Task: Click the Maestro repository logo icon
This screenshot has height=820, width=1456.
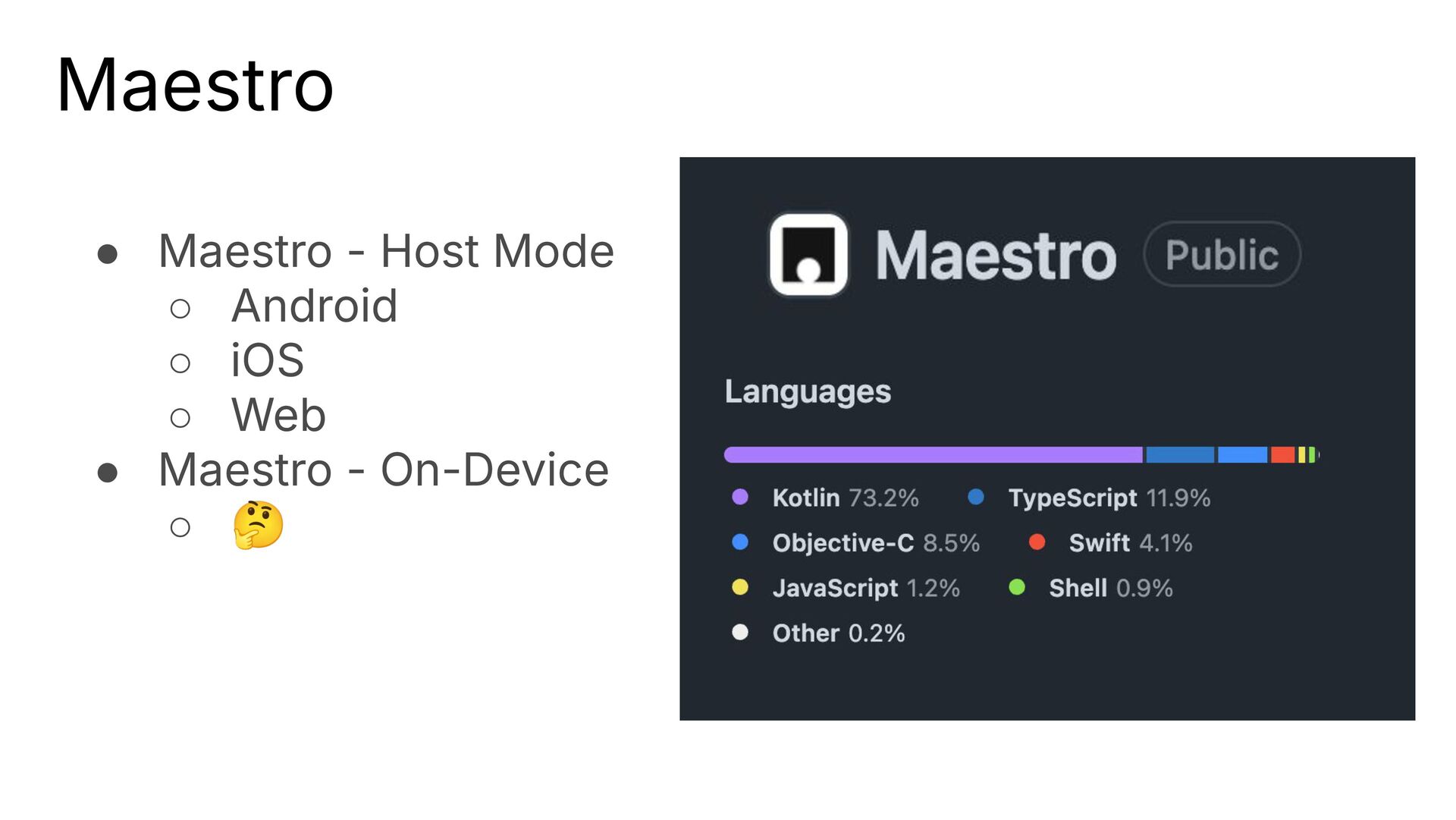Action: [x=808, y=255]
